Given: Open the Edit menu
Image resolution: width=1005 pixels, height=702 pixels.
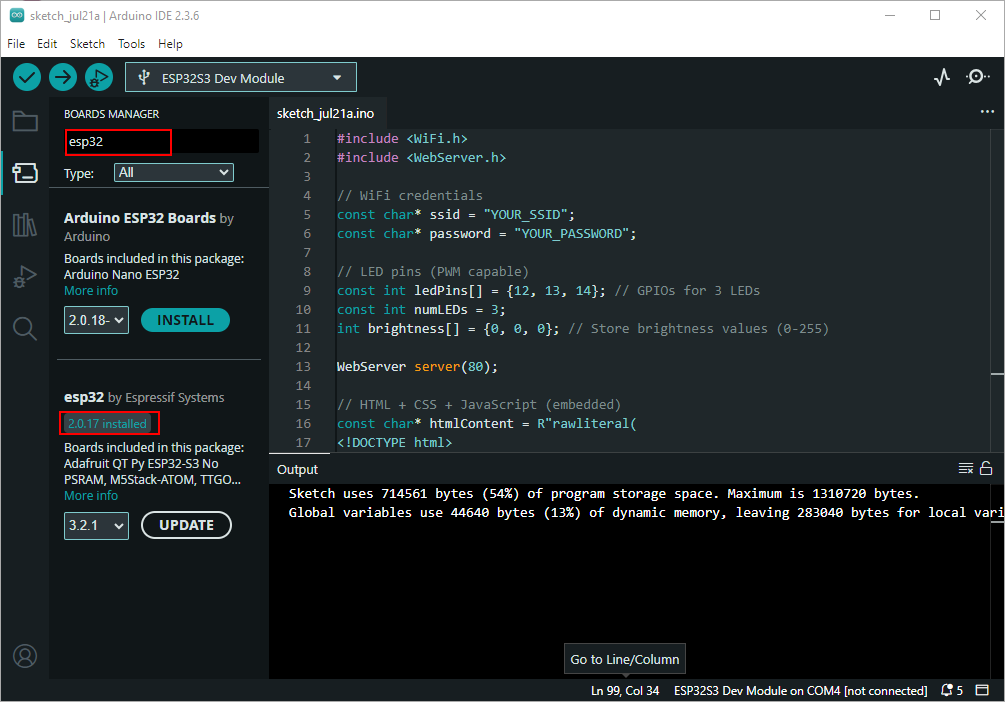Looking at the screenshot, I should pos(47,44).
